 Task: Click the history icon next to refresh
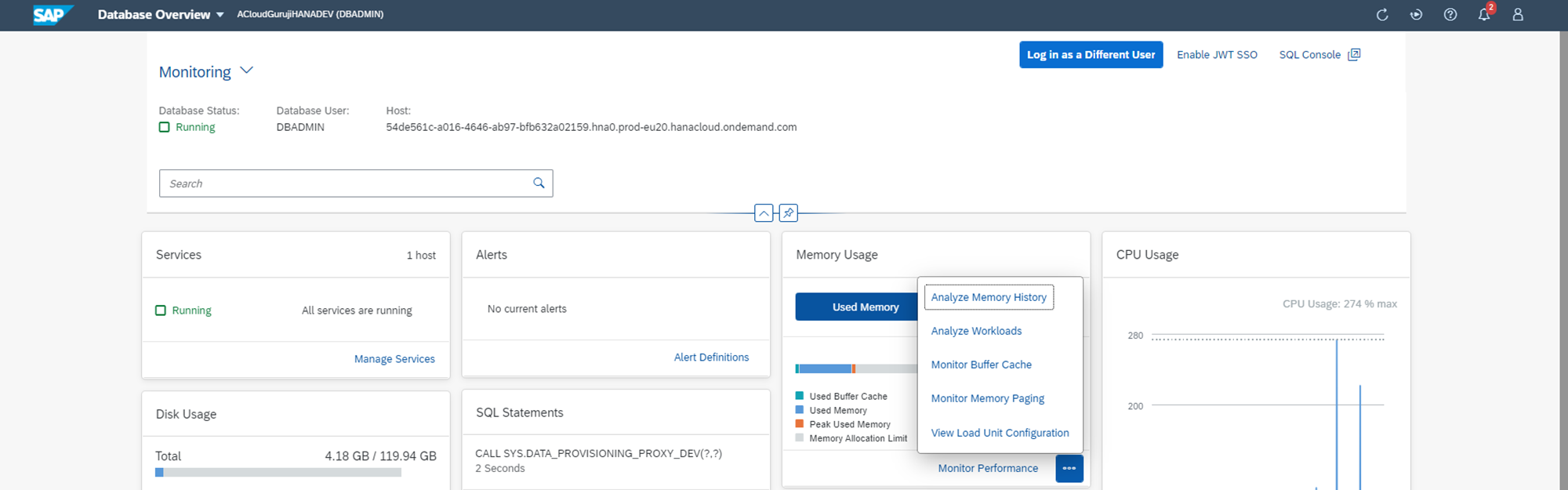(x=1416, y=15)
